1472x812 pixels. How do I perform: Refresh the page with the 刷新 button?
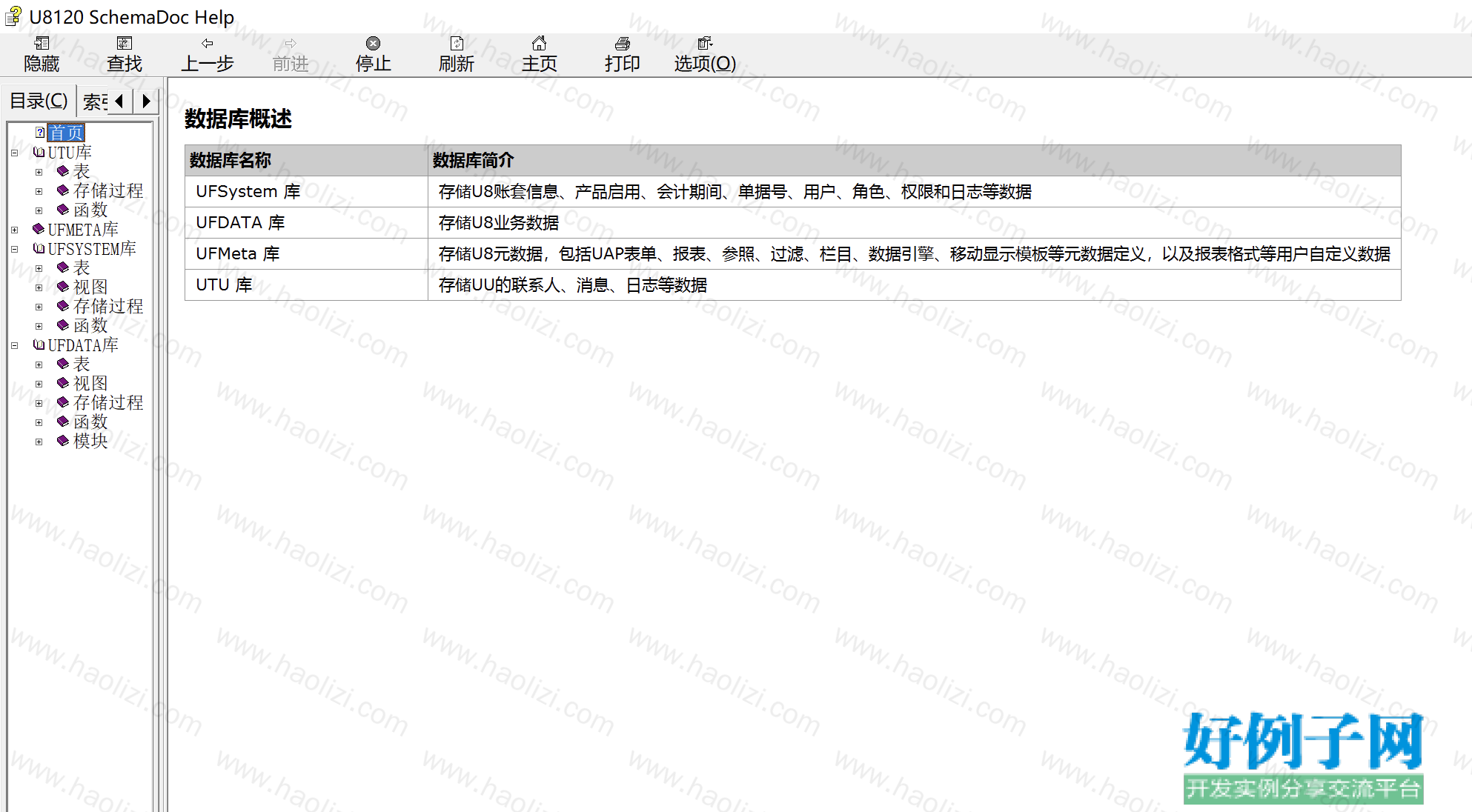tap(457, 55)
